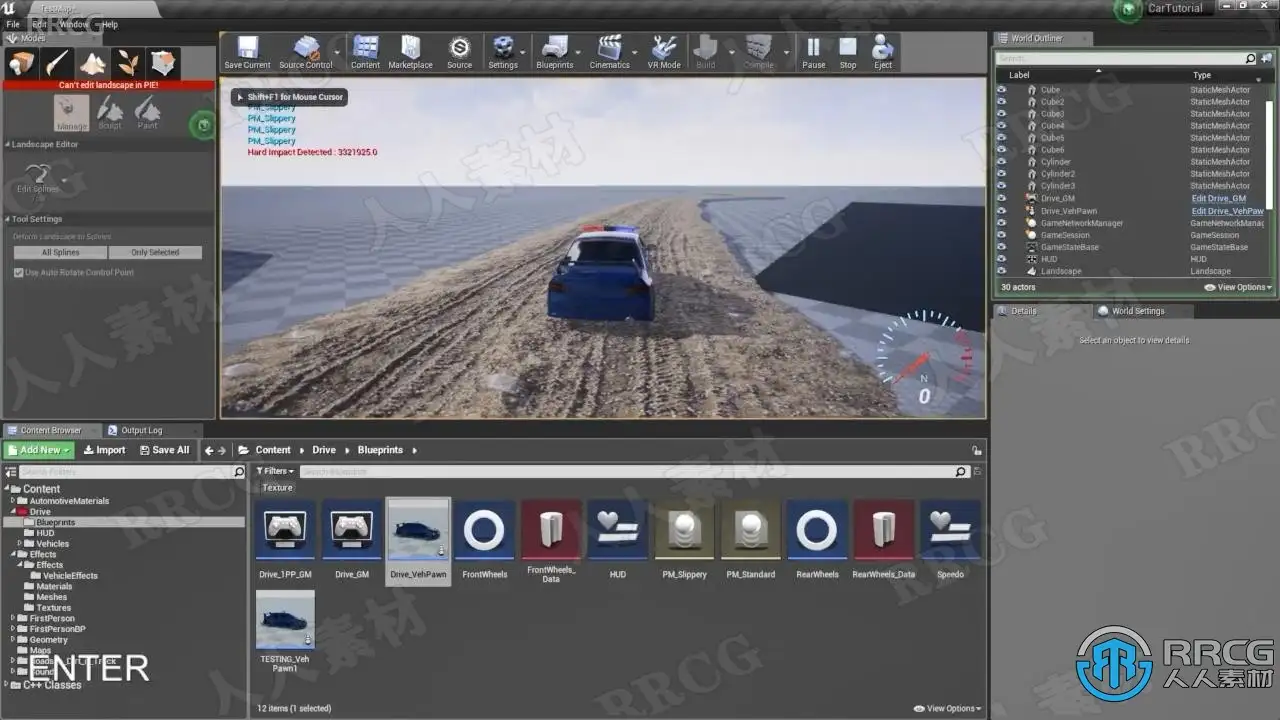
Task: Select the PM_Slippery asset thumbnail
Action: 685,532
